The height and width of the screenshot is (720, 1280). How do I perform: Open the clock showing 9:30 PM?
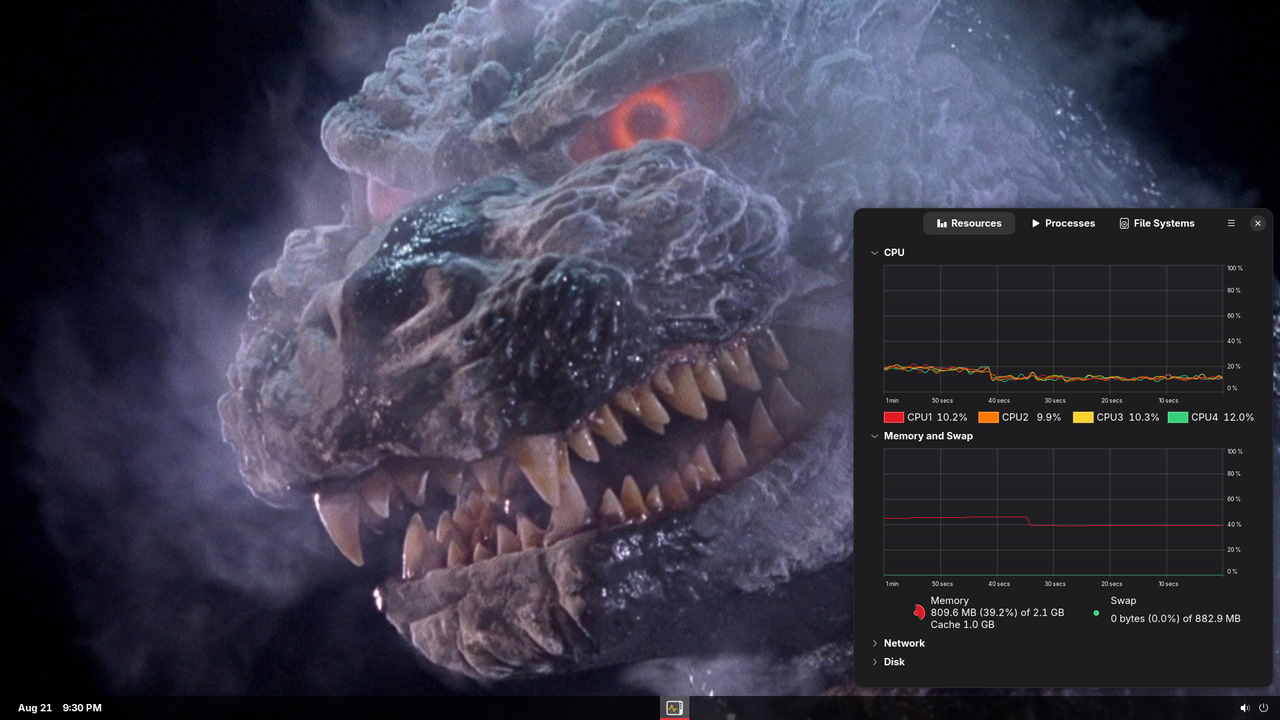point(82,708)
